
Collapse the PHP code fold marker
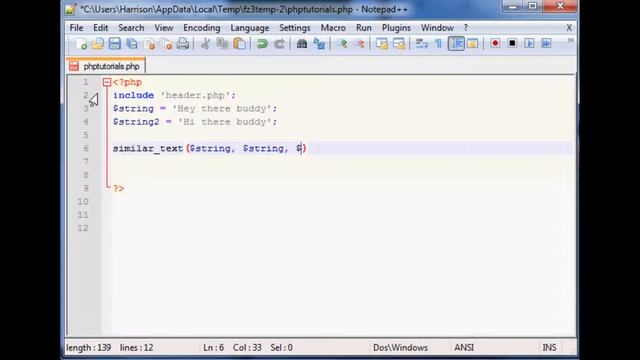click(x=107, y=82)
